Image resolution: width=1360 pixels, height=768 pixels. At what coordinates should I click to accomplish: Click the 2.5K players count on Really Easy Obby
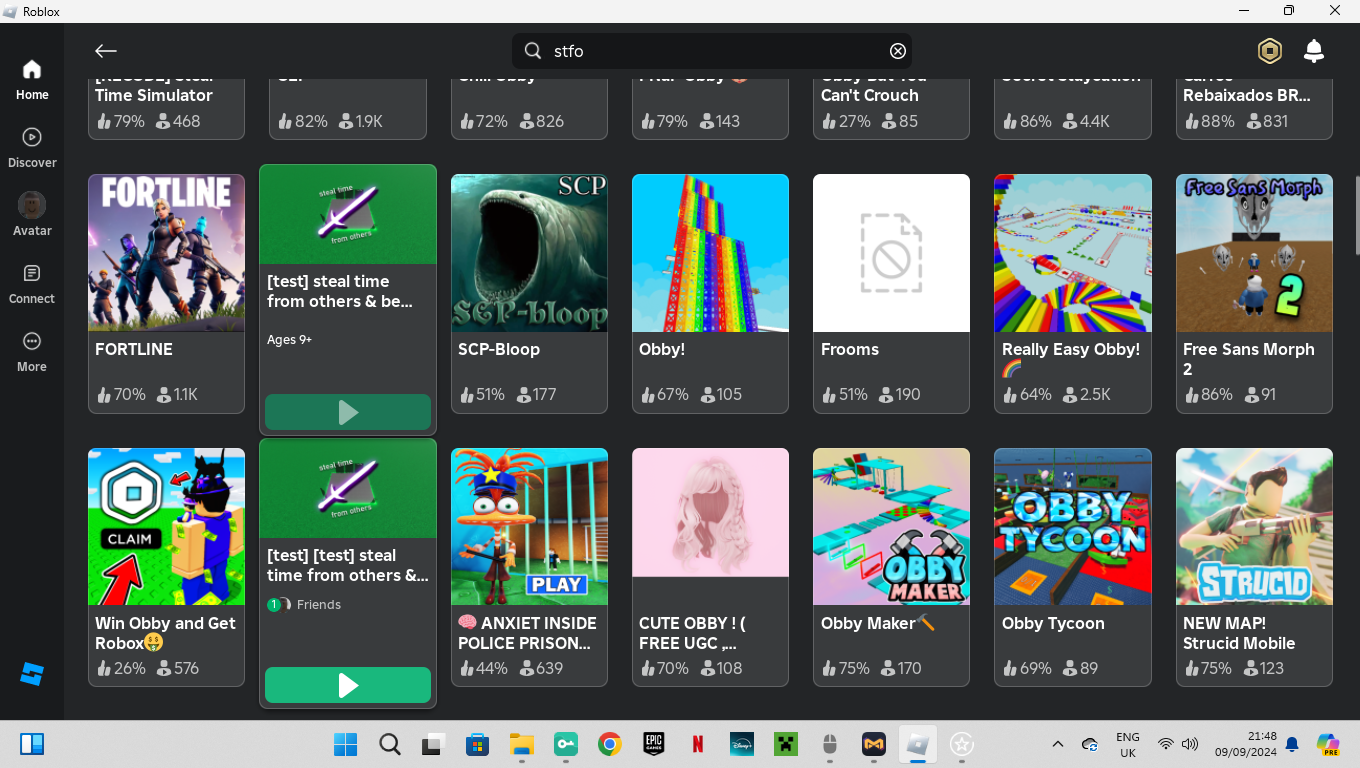(1087, 394)
